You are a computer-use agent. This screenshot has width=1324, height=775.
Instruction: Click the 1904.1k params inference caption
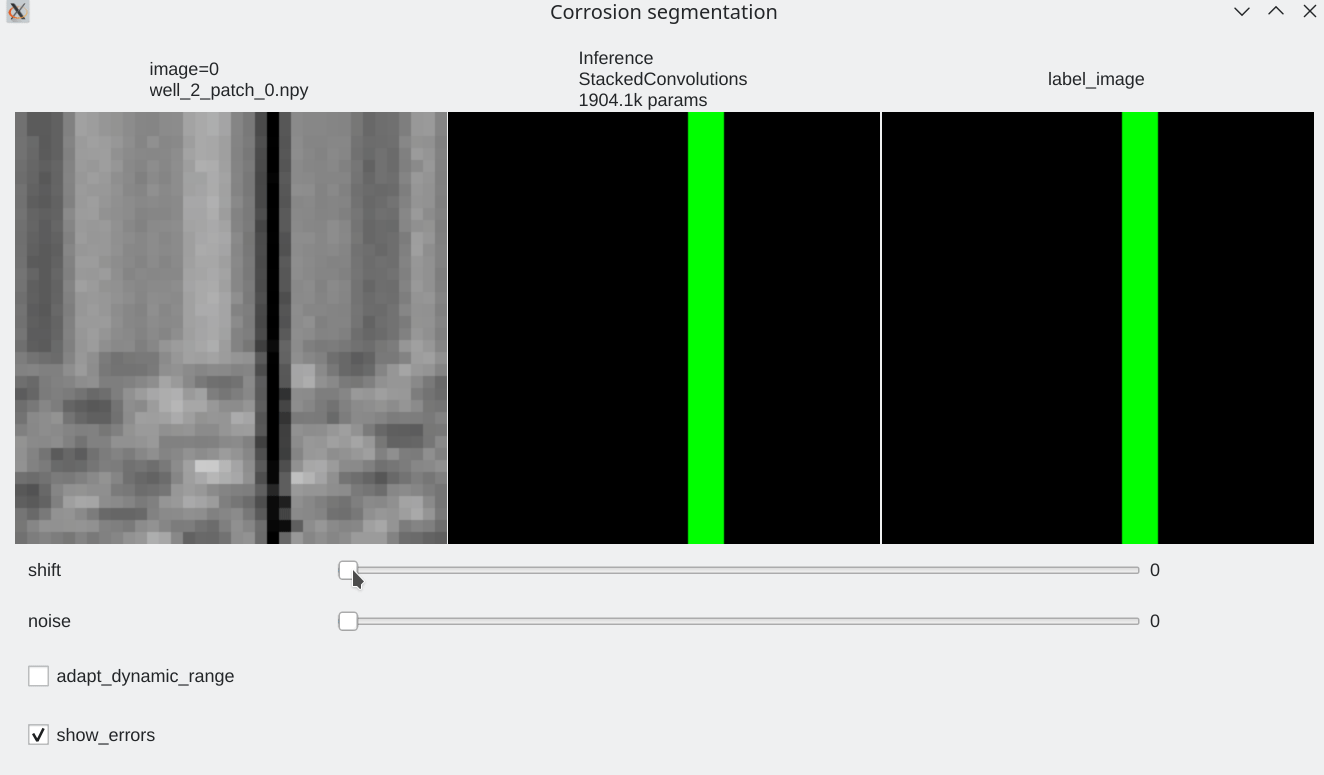click(x=642, y=100)
